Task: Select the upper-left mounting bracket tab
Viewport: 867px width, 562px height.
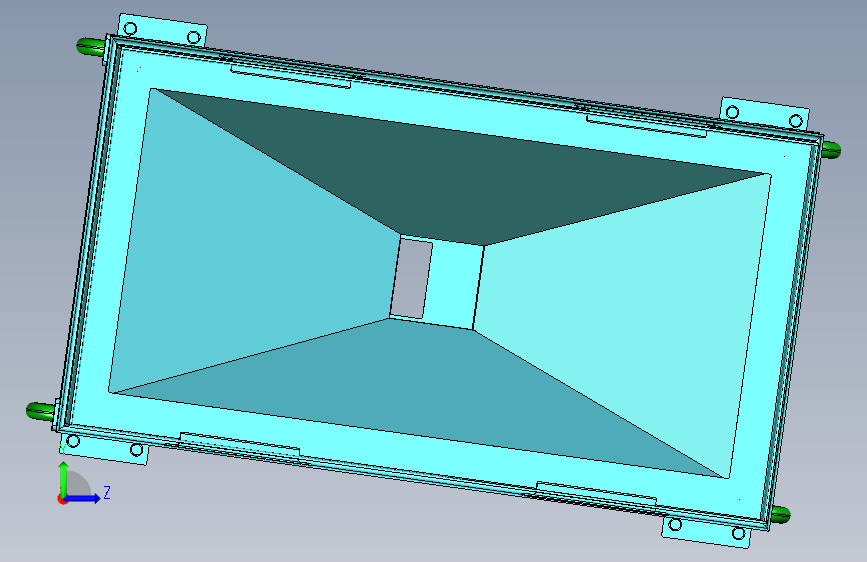Action: [x=163, y=32]
